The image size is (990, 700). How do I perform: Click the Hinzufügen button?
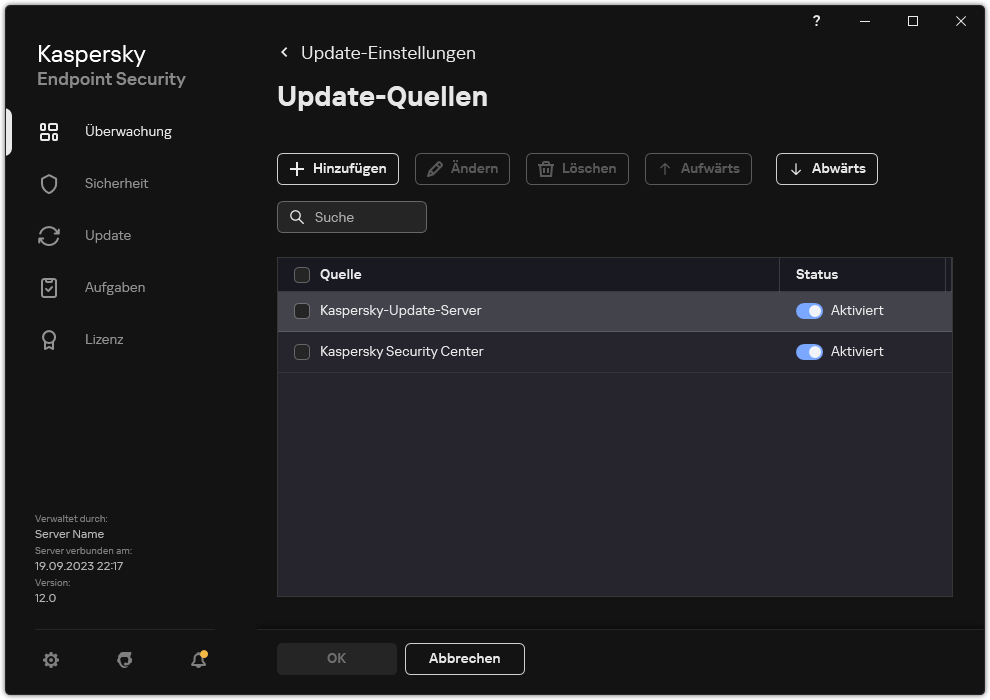(x=338, y=169)
